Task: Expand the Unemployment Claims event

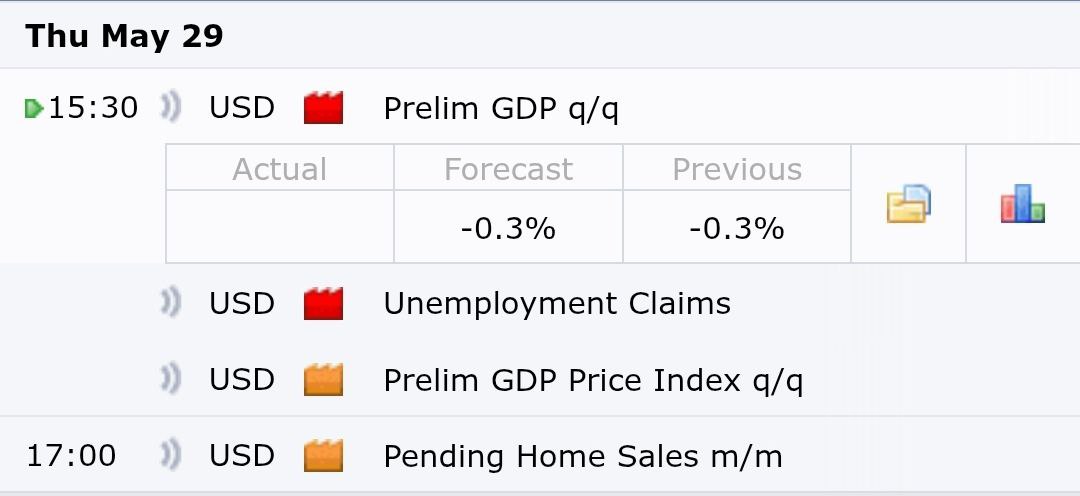Action: (x=557, y=304)
